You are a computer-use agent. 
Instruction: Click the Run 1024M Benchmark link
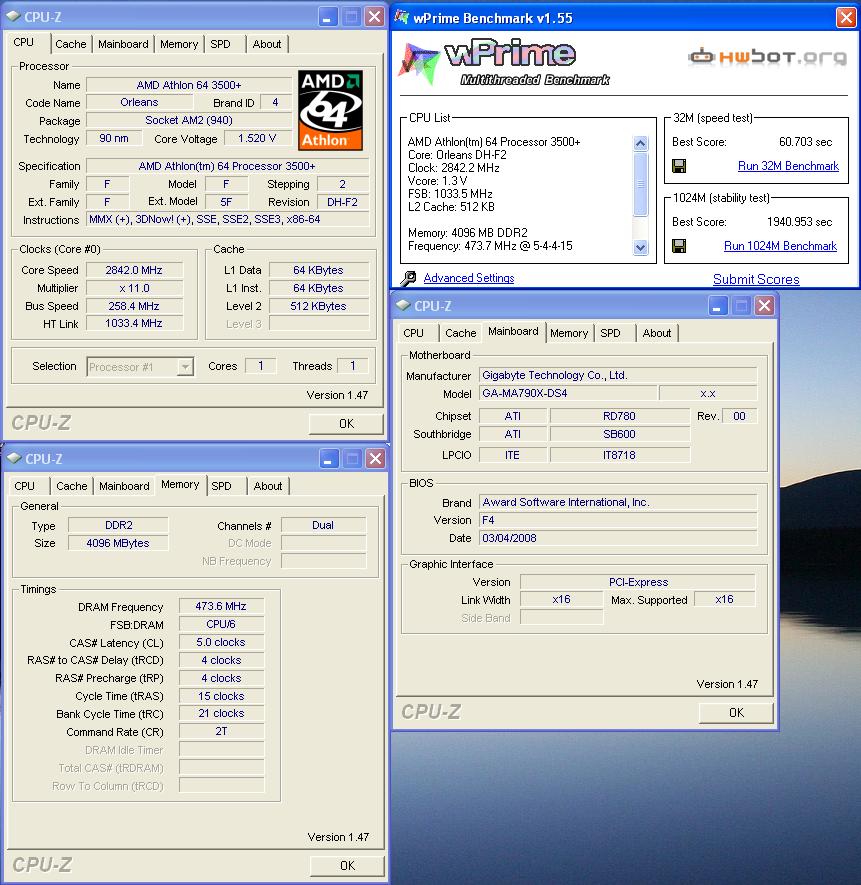pyautogui.click(x=780, y=246)
